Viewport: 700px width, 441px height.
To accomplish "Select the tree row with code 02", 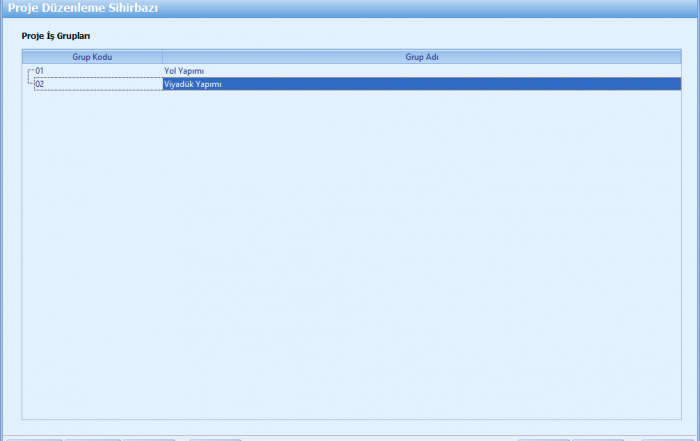I will (40, 85).
